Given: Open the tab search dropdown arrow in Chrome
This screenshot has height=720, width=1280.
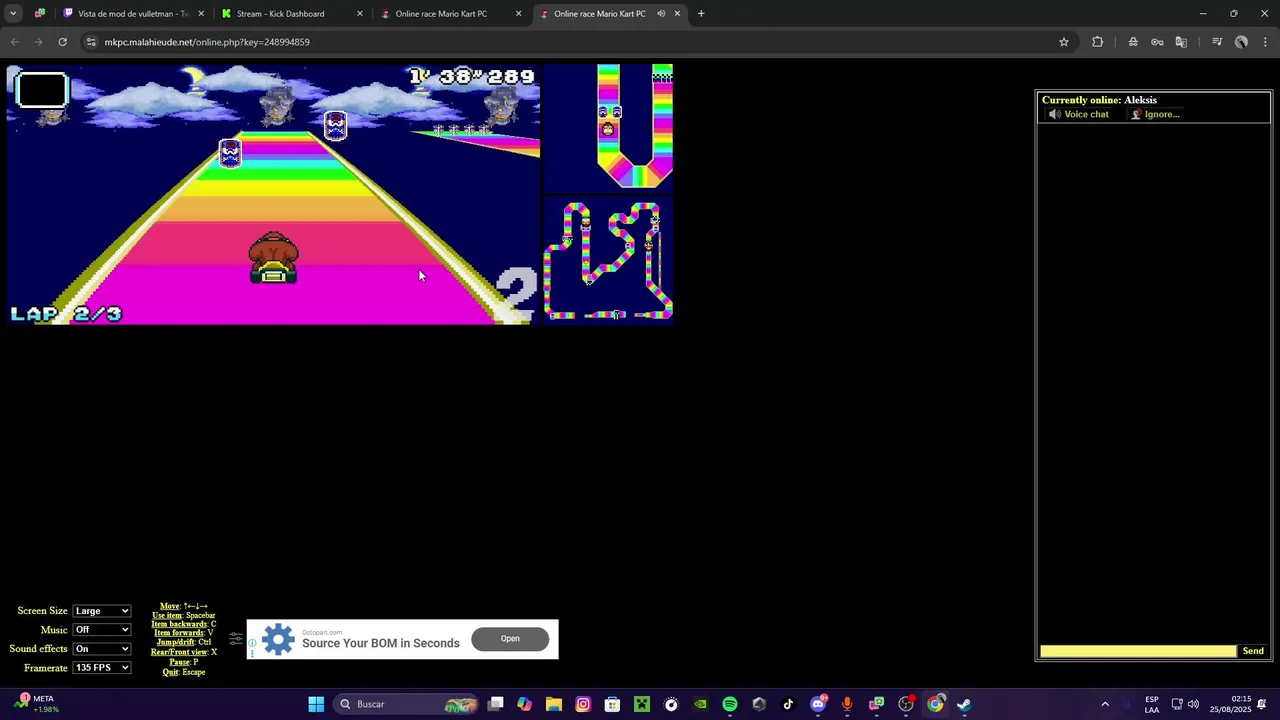Looking at the screenshot, I should pyautogui.click(x=13, y=14).
